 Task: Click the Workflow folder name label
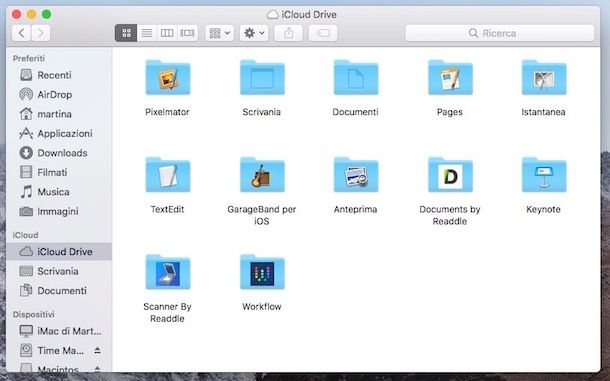pyautogui.click(x=262, y=306)
